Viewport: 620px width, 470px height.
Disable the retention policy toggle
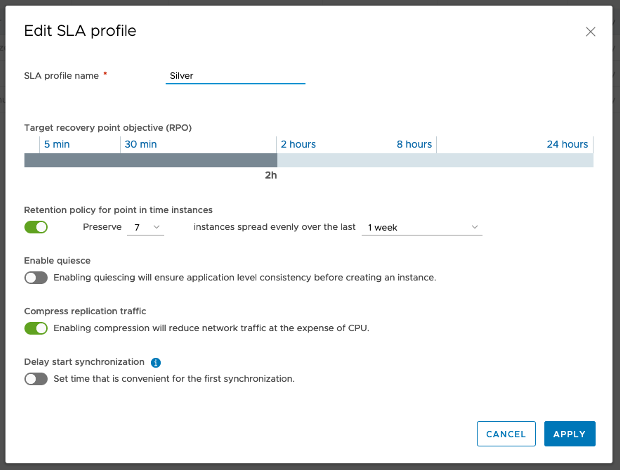tap(36, 227)
